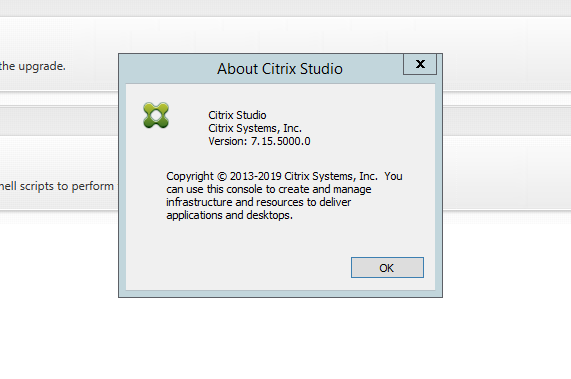Click the Version 7.15.5000.0 text

tap(259, 141)
